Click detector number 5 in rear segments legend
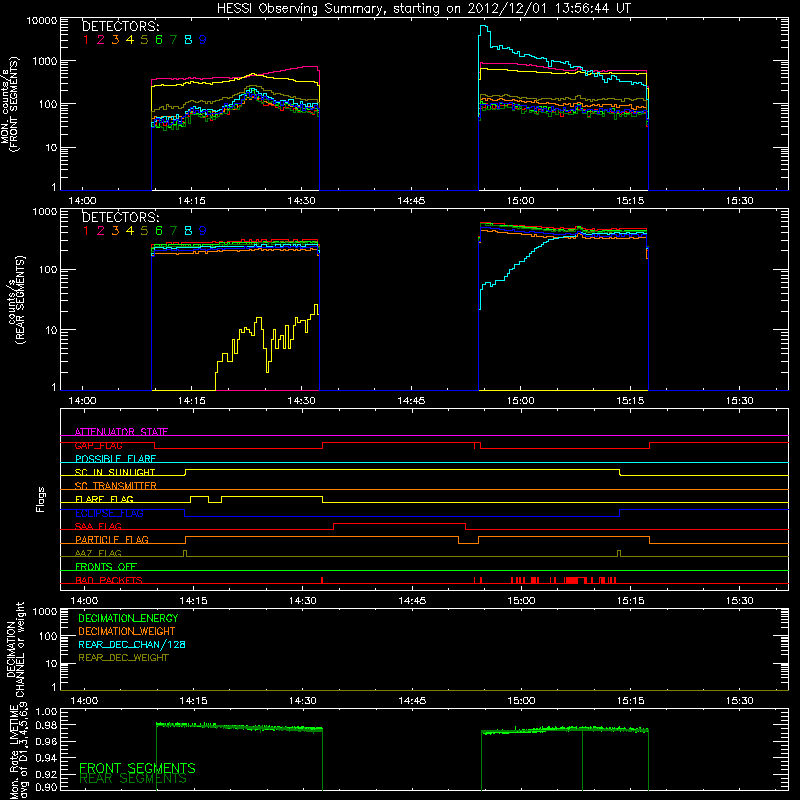Viewport: 800px width, 800px height. point(144,231)
